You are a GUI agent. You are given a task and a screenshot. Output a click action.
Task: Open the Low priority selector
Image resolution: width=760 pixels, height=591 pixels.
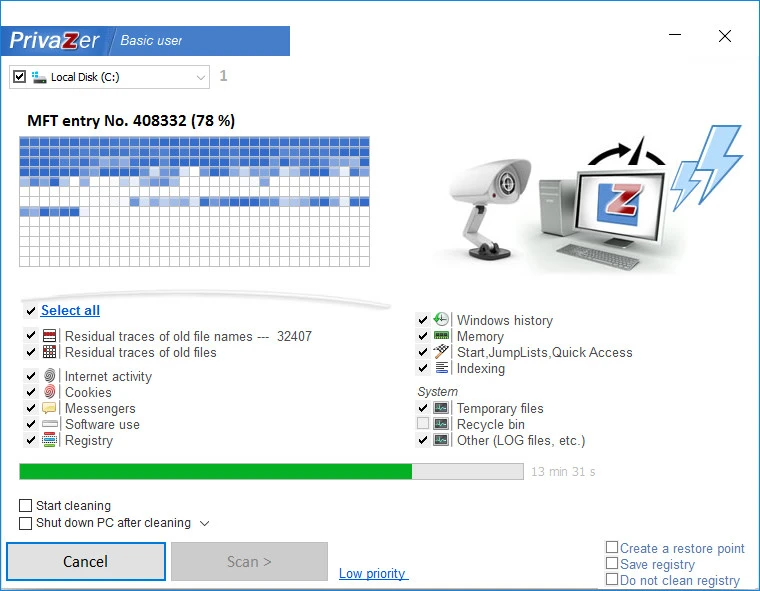pos(372,573)
